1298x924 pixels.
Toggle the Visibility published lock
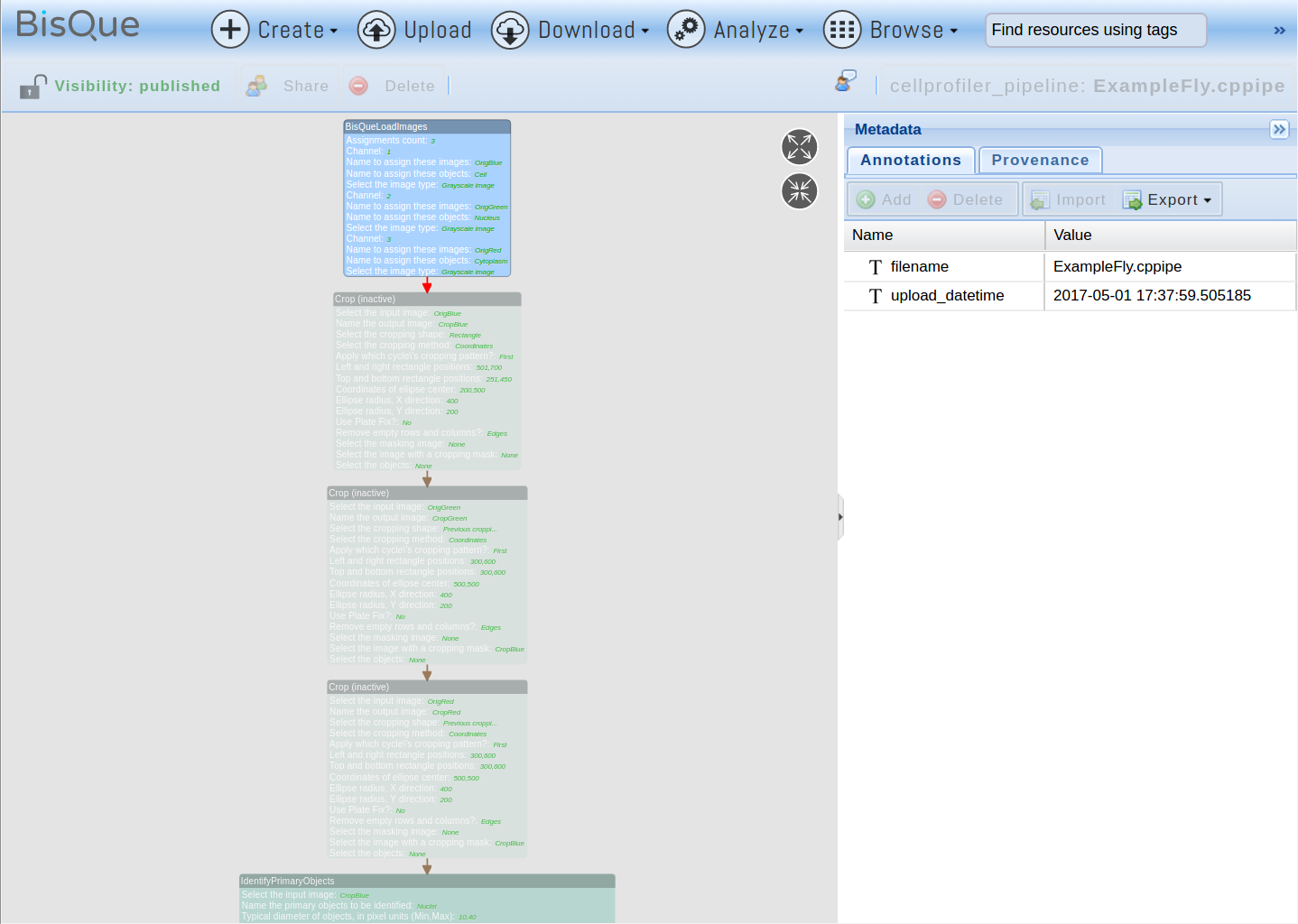point(33,87)
